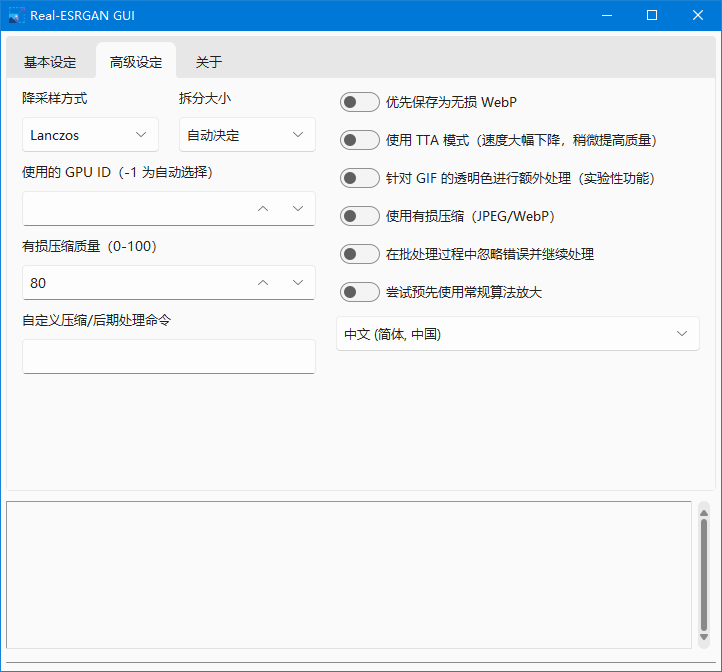Click the log scrollbar down arrow
This screenshot has height=672, width=722.
(704, 637)
